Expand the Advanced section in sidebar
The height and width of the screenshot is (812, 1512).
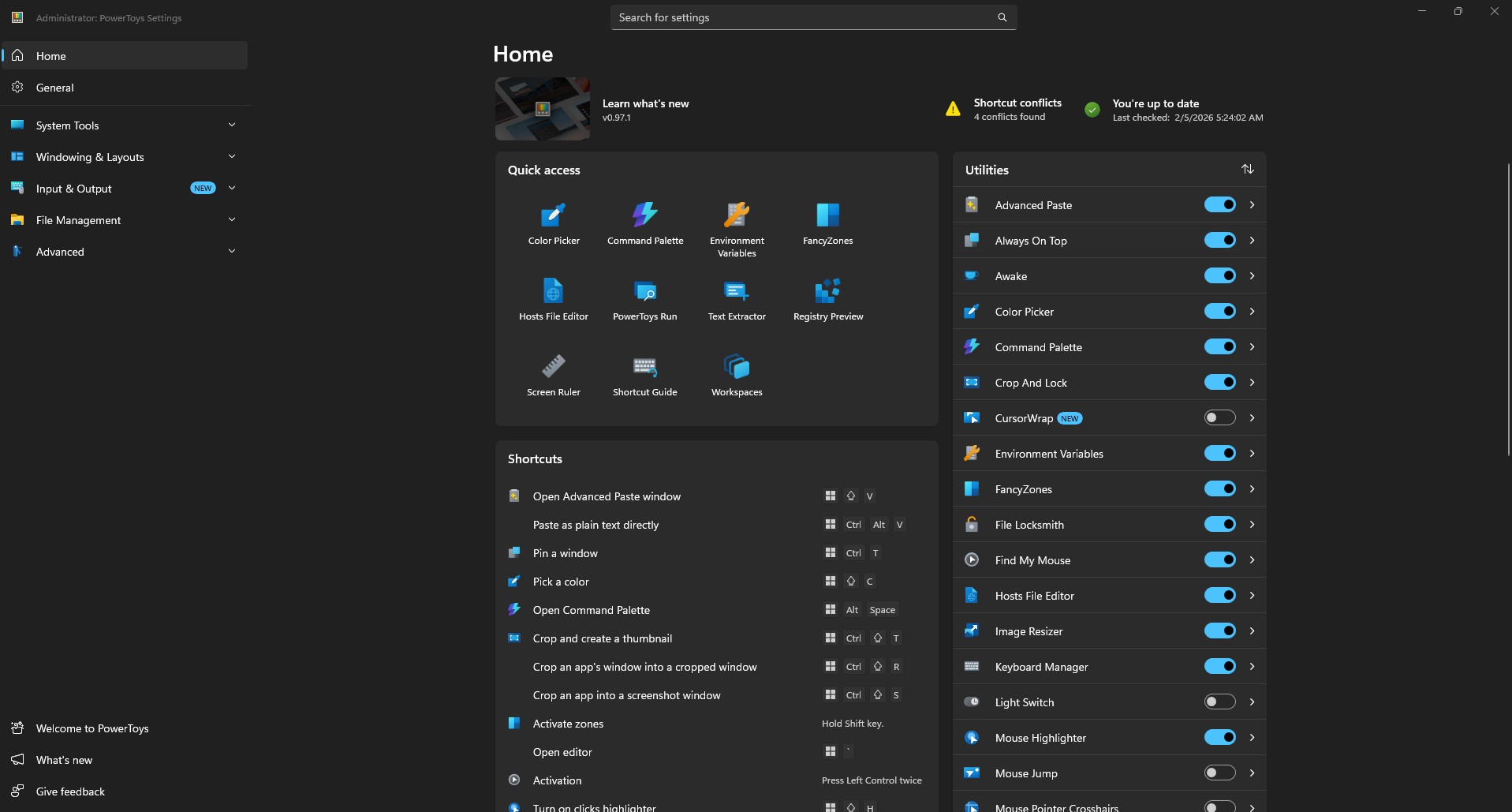[x=231, y=251]
